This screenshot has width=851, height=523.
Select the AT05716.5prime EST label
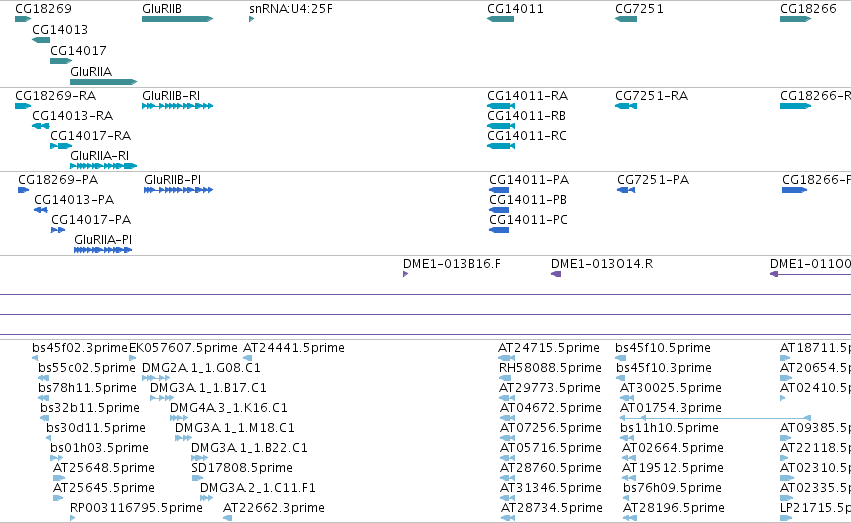(551, 448)
